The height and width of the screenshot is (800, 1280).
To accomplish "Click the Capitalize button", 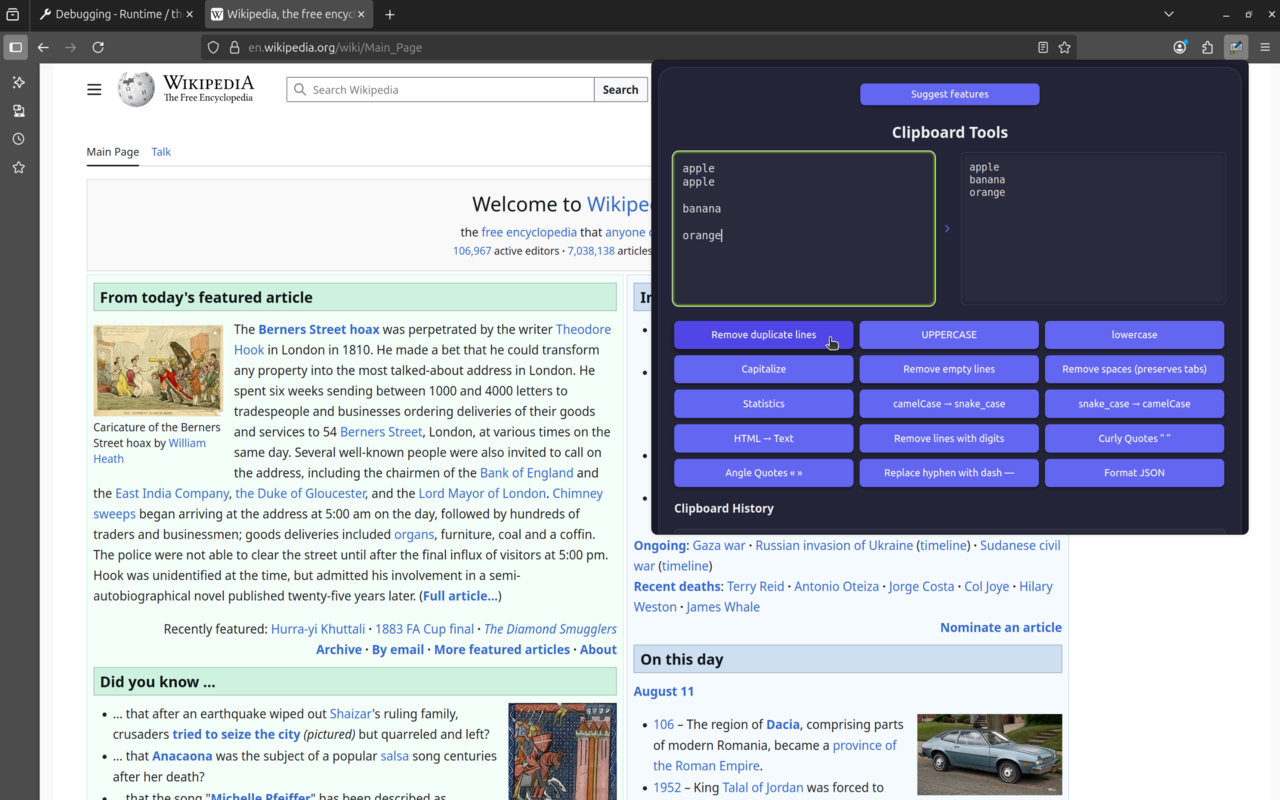I will (763, 369).
